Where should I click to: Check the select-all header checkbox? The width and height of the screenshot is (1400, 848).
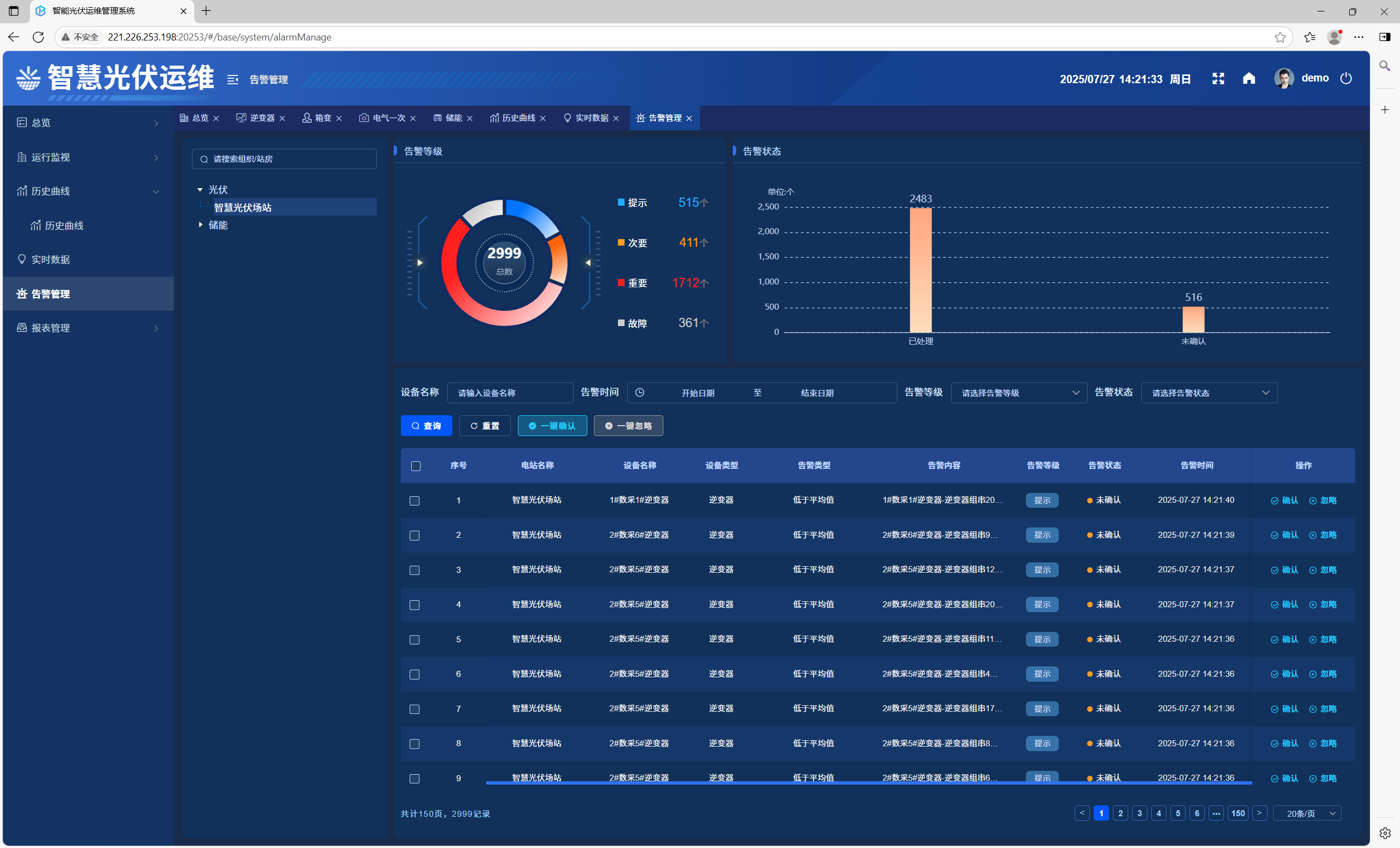(x=416, y=466)
